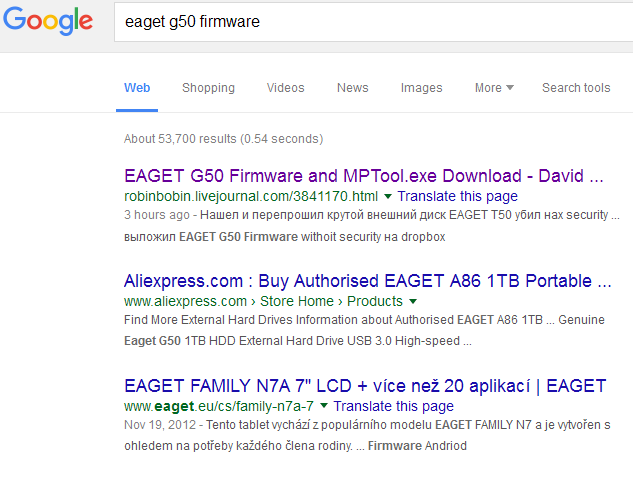Open EAGET FAMILY N7A 7" LCD result
This screenshot has height=478, width=633.
pos(365,386)
